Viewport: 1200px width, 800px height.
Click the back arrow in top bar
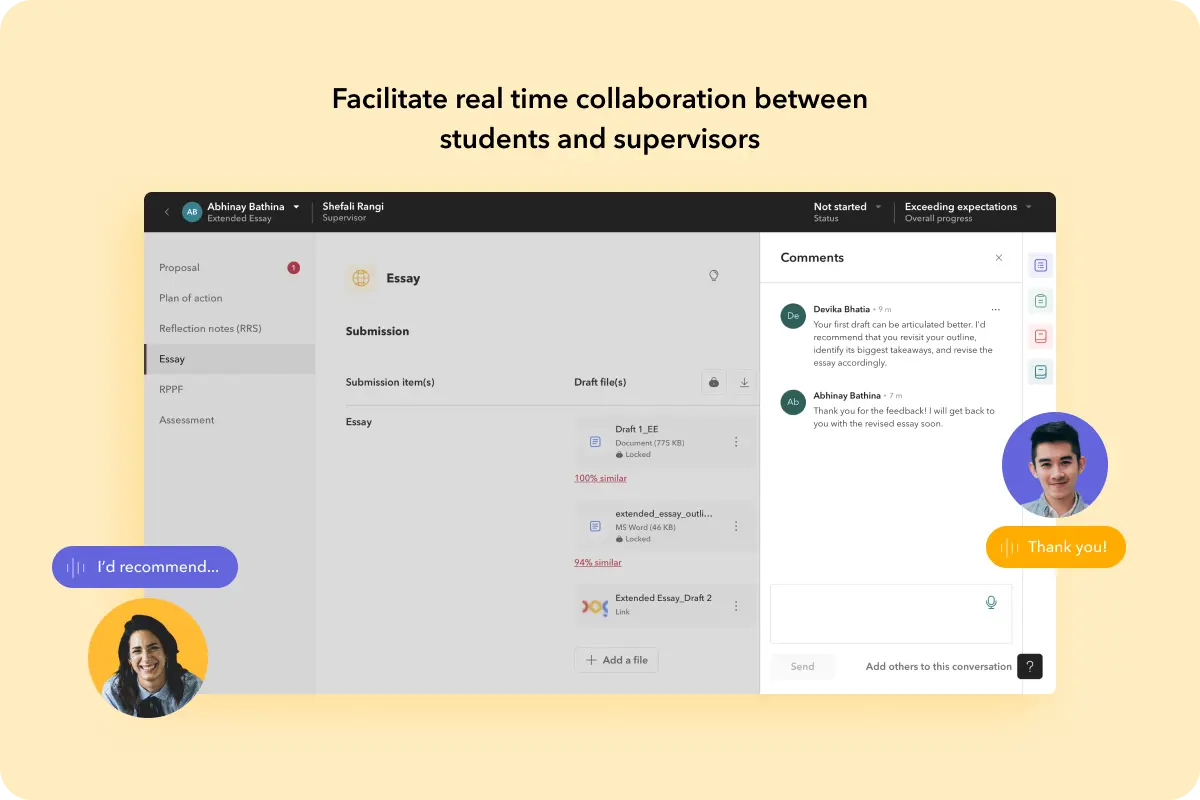pos(167,212)
